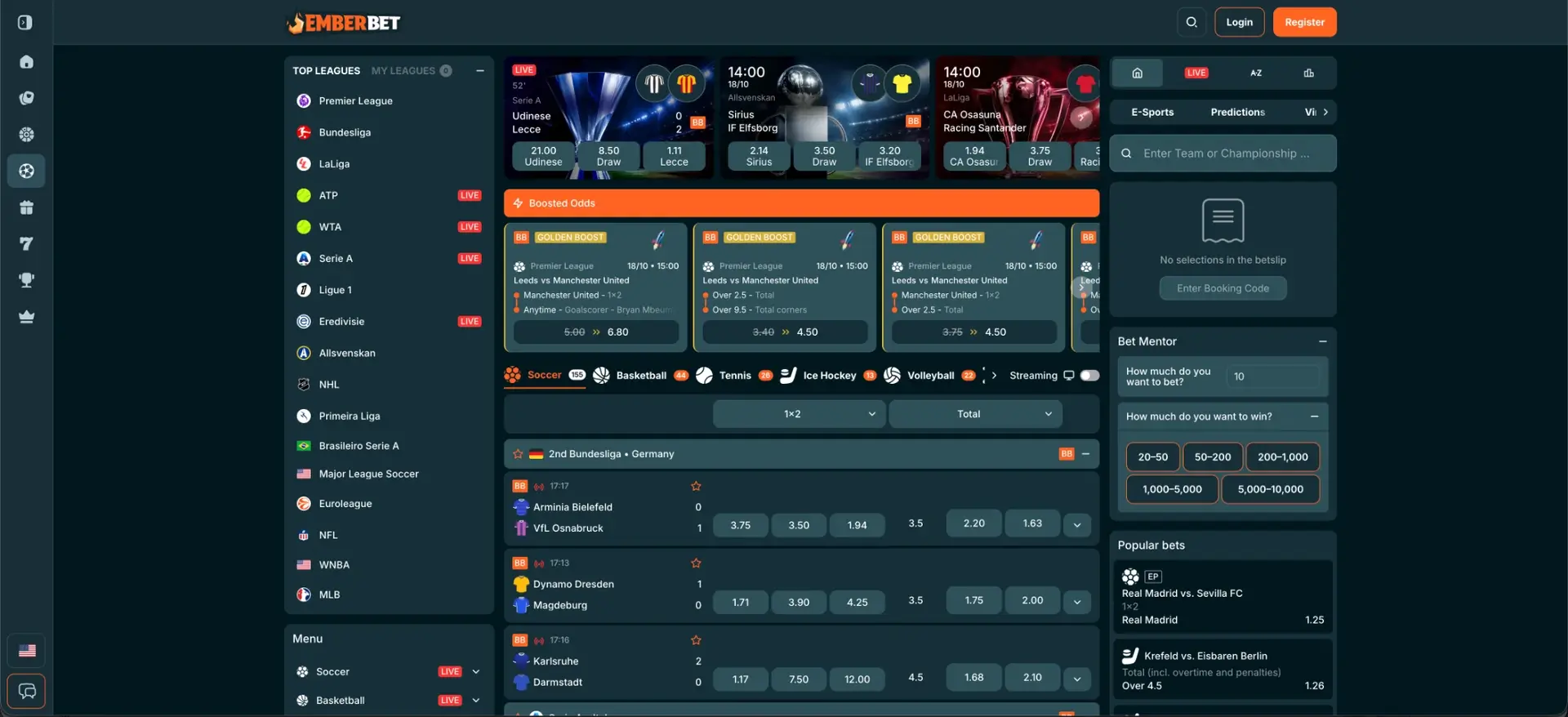Select the Tennis sport tab
The image size is (1568, 717).
(x=734, y=376)
